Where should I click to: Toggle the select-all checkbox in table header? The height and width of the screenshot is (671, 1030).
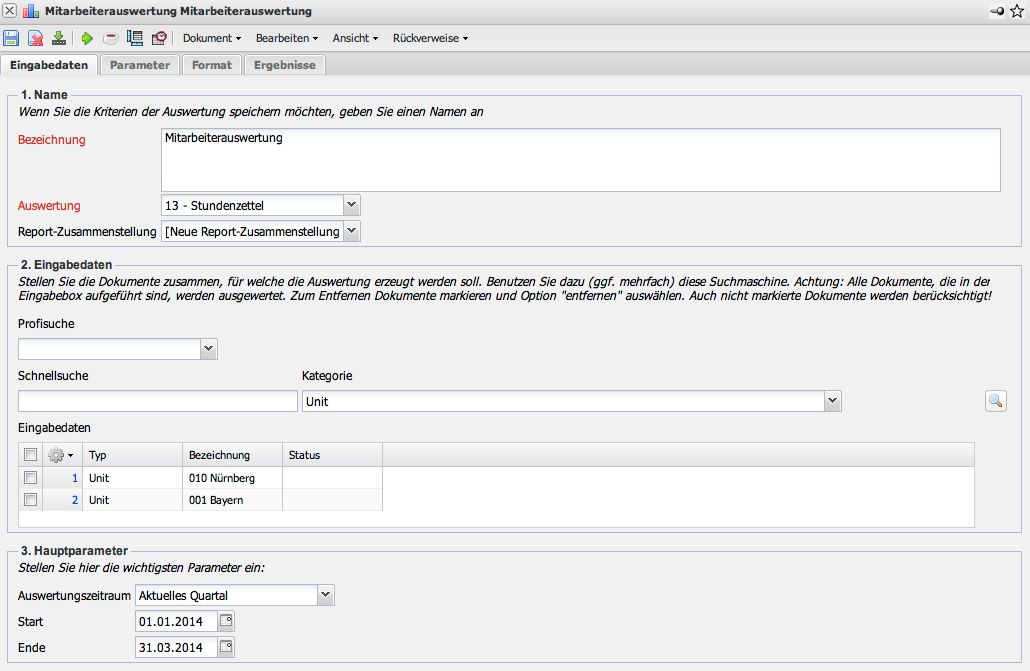click(31, 455)
